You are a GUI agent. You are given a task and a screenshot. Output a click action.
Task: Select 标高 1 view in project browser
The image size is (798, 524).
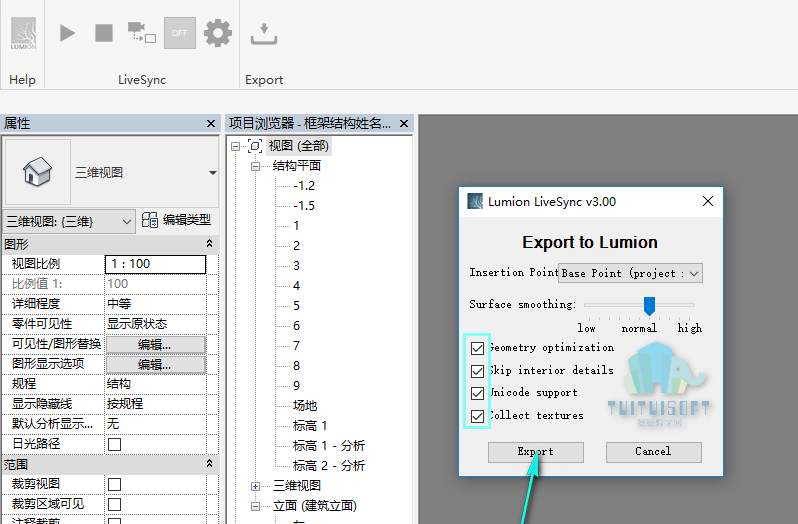pyautogui.click(x=310, y=425)
